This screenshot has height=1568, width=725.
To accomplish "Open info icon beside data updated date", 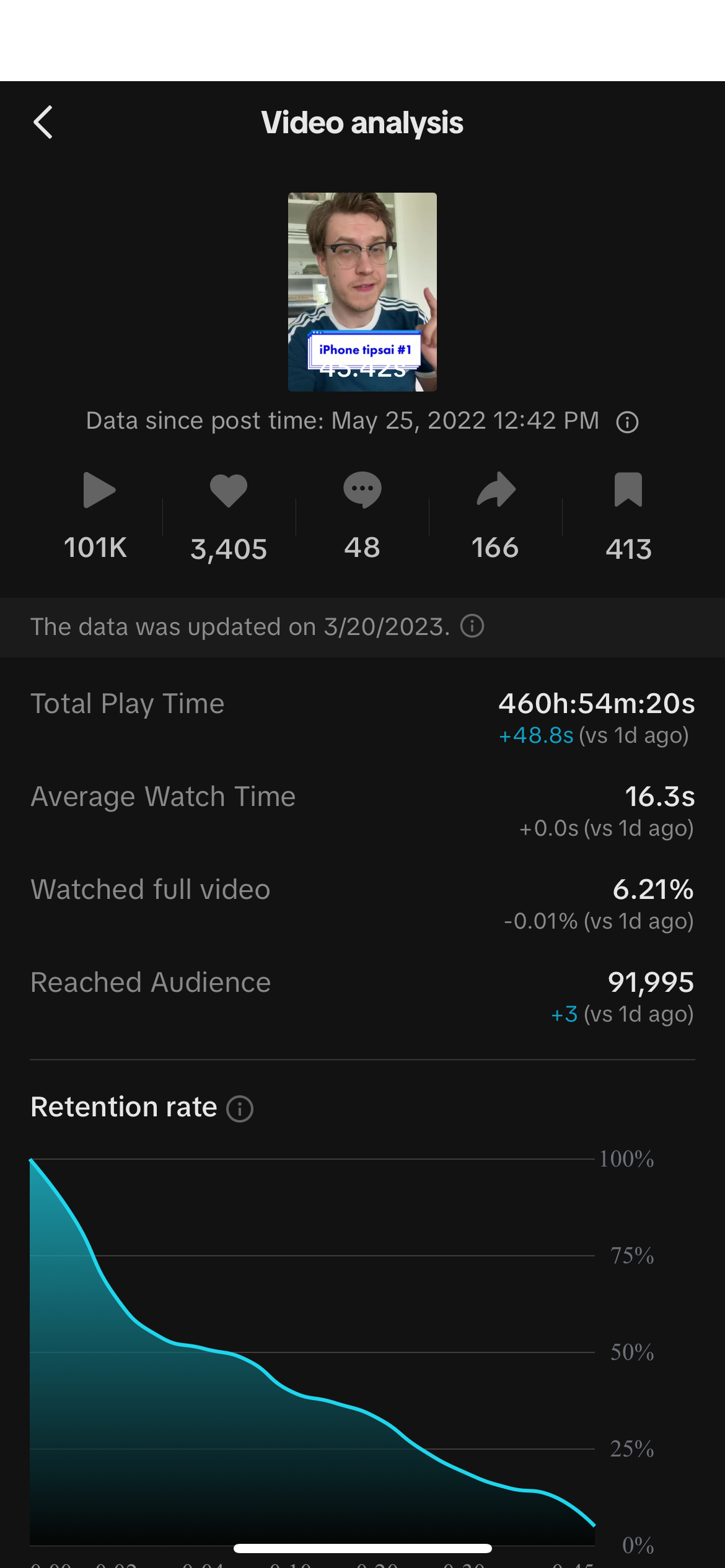I will click(x=472, y=626).
